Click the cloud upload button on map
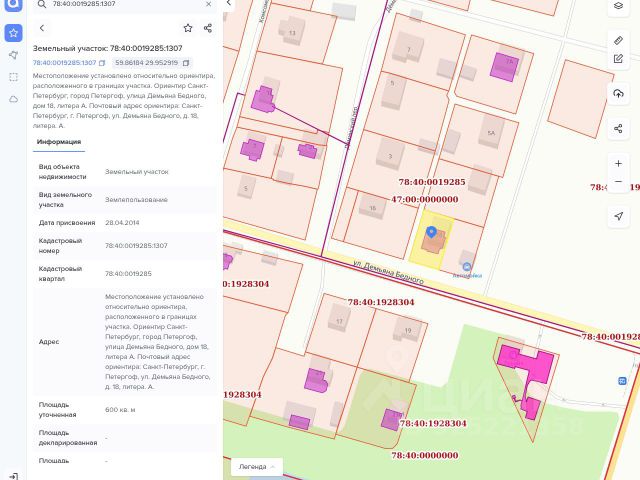This screenshot has width=640, height=480. 618,94
